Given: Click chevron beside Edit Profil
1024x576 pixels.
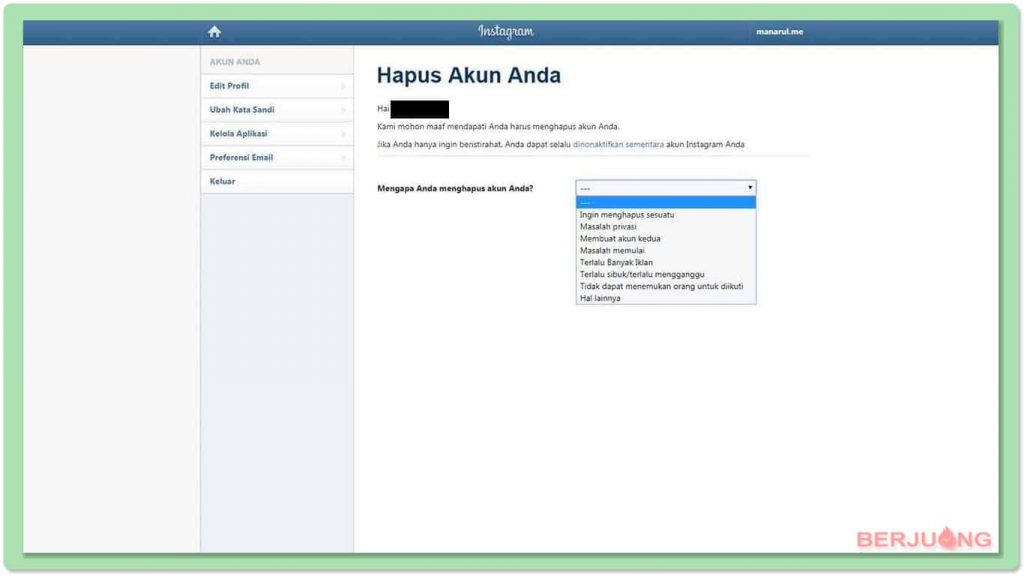Looking at the screenshot, I should point(344,86).
